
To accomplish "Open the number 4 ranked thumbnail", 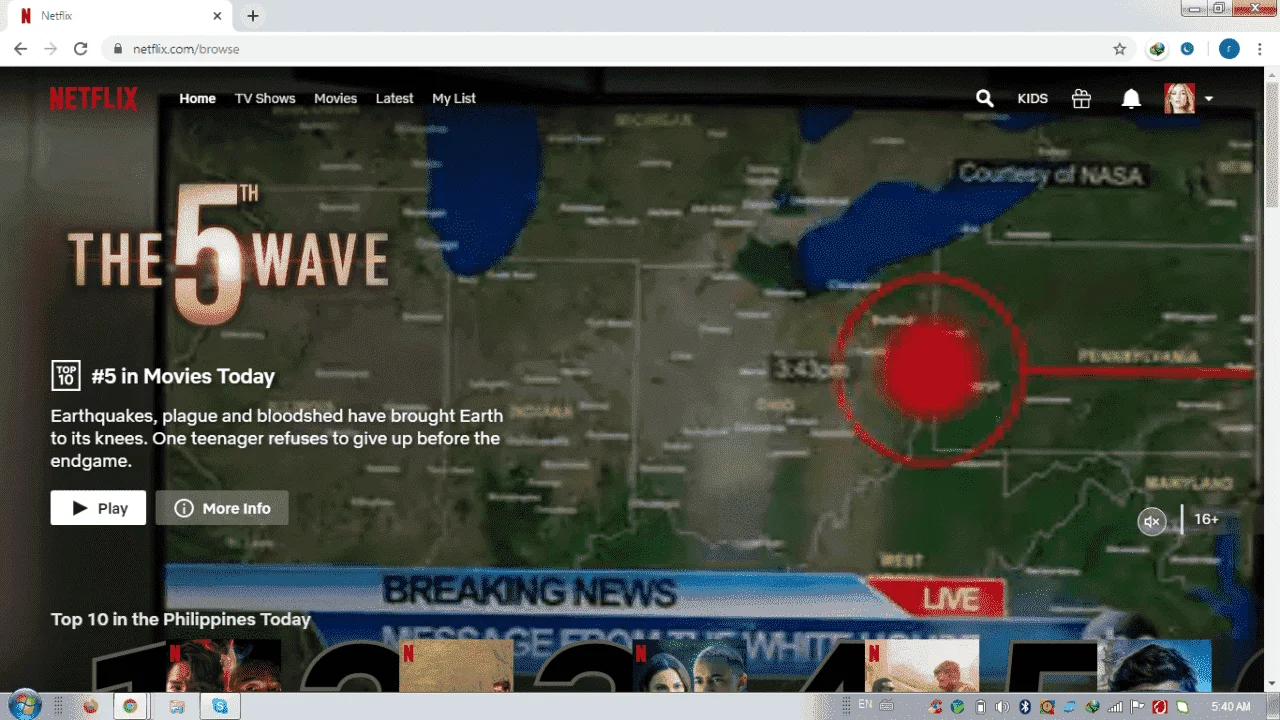I will coord(922,666).
